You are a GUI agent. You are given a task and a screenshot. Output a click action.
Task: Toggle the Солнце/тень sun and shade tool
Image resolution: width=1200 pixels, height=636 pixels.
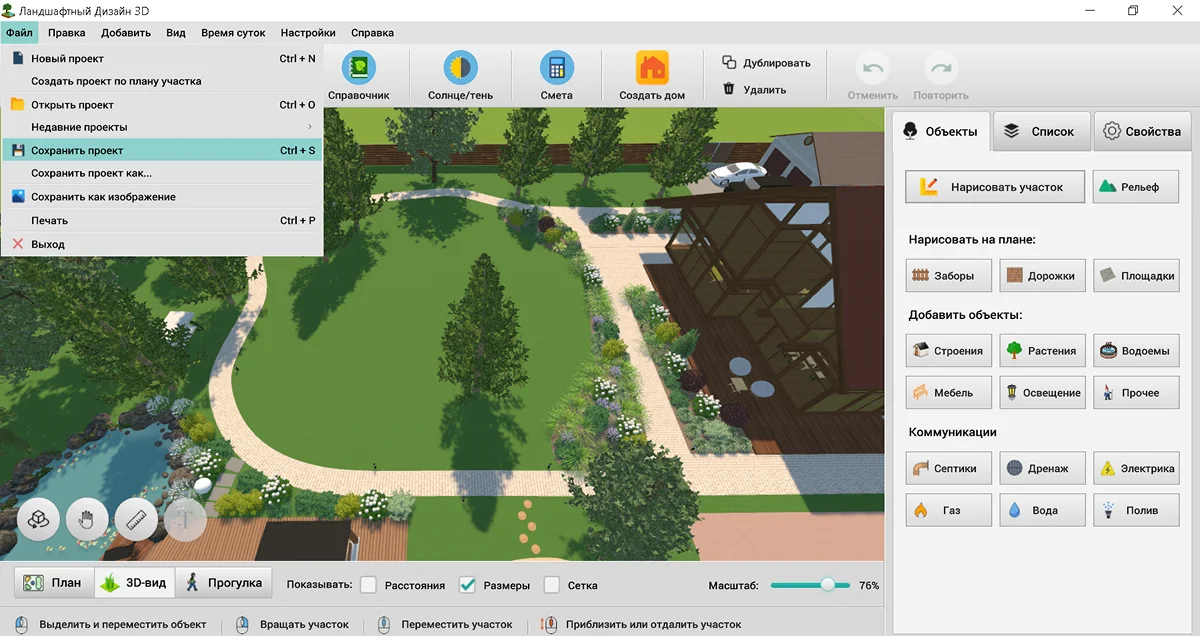point(461,68)
